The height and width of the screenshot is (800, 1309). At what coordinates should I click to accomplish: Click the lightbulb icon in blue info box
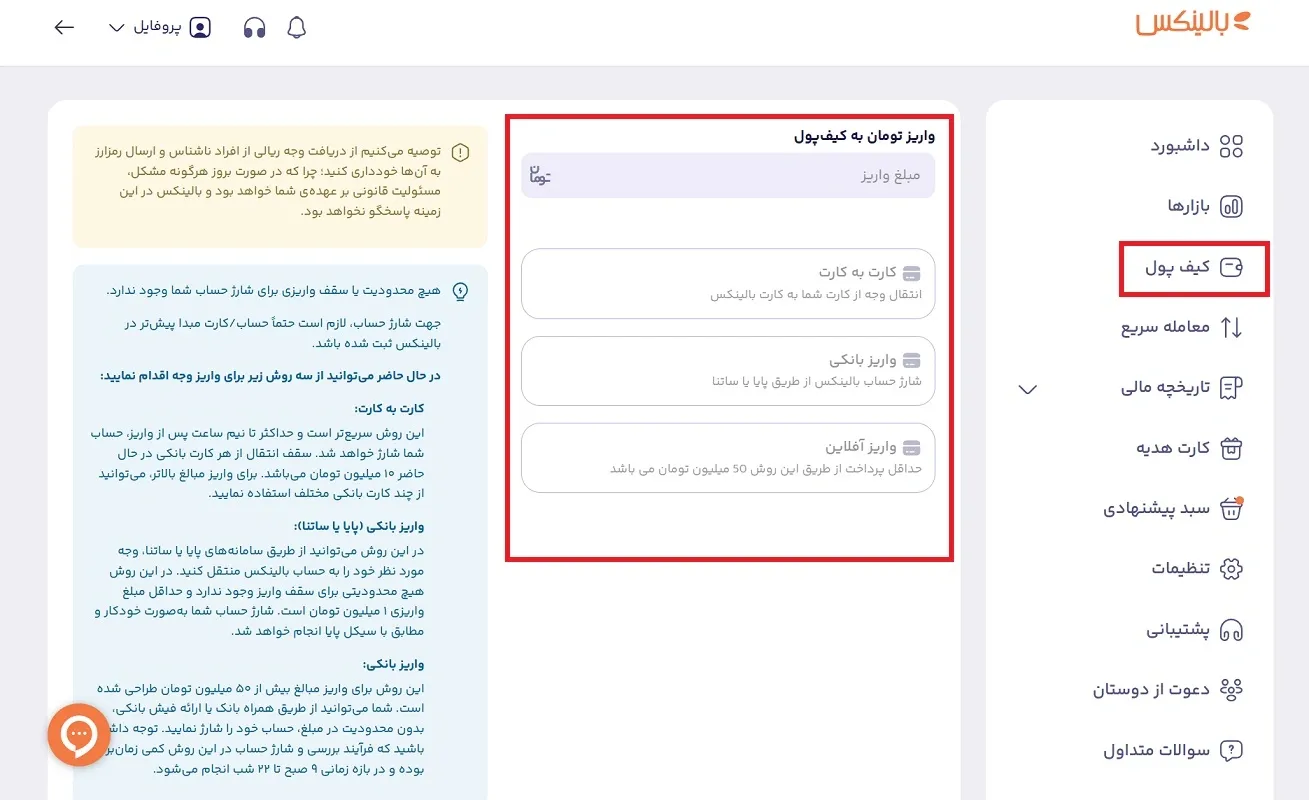pos(460,291)
